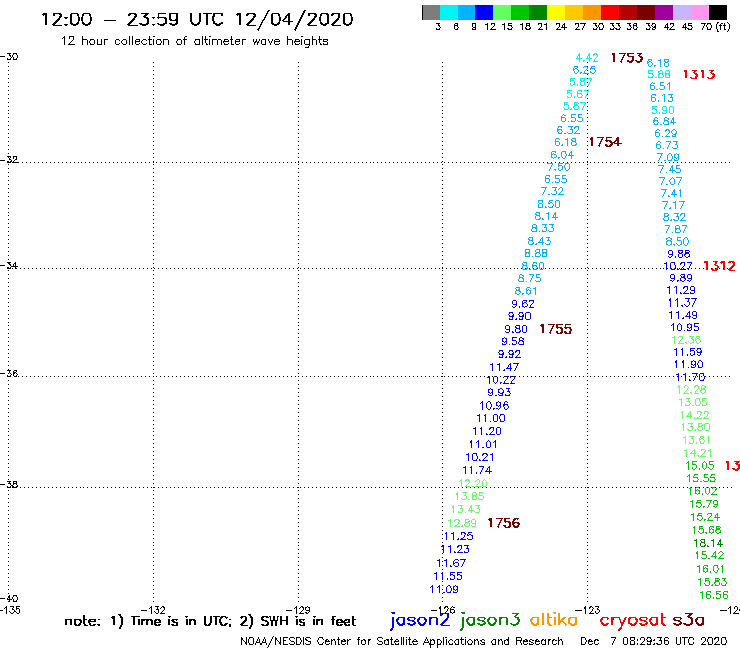Click the red time marker '1313'
The image size is (740, 650).
coord(699,75)
